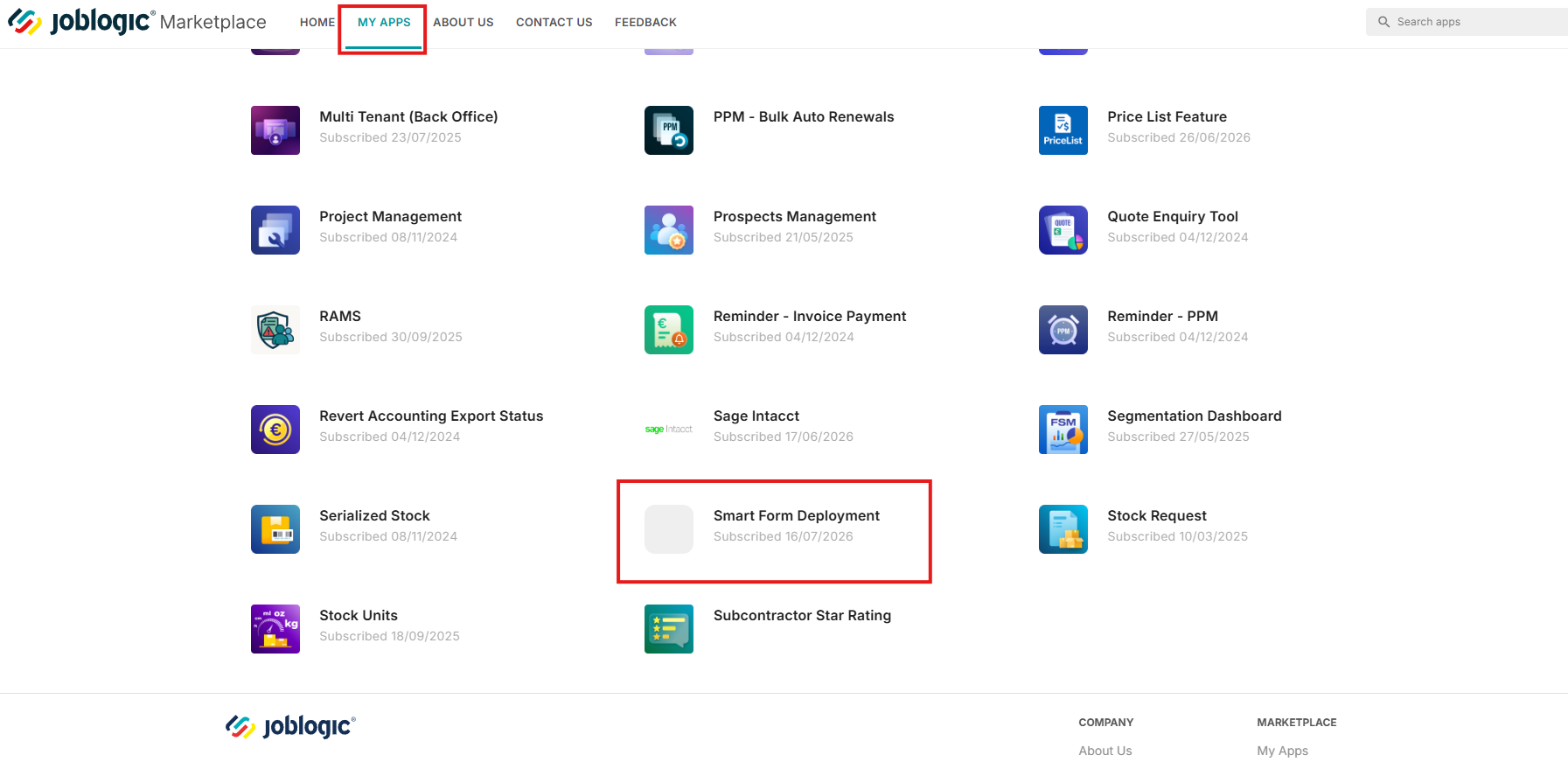Open the RAMS title link
Image resolution: width=1568 pixels, height=769 pixels.
(x=340, y=316)
